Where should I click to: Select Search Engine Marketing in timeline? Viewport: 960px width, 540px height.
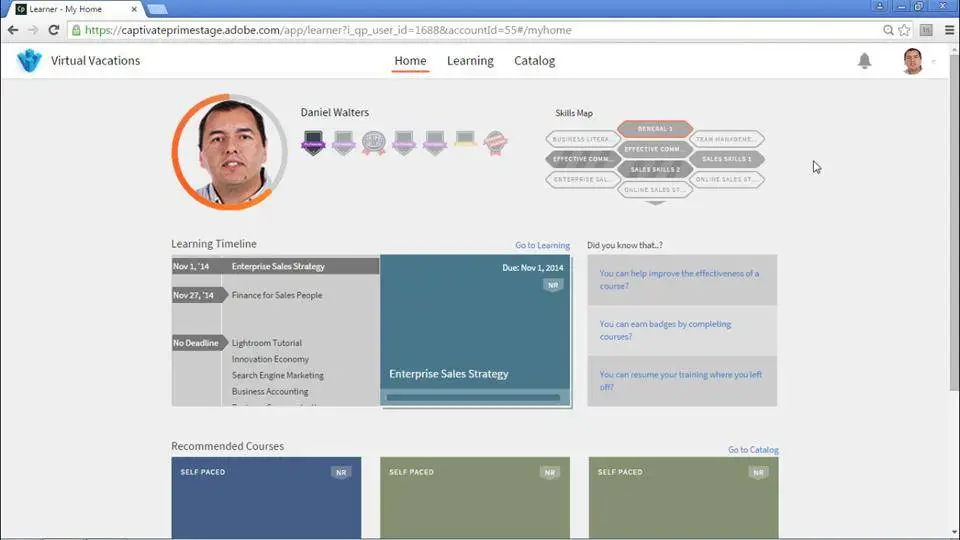point(277,375)
